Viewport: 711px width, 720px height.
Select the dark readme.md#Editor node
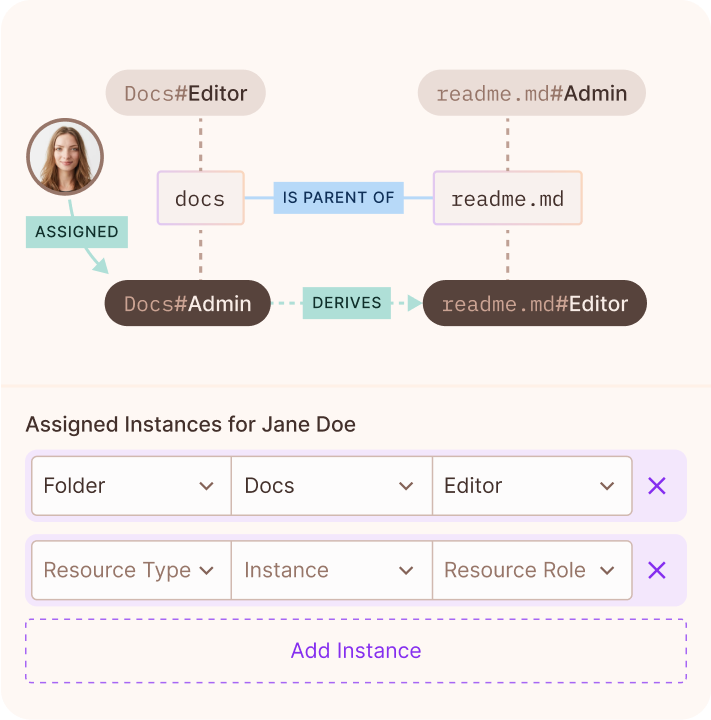click(534, 303)
